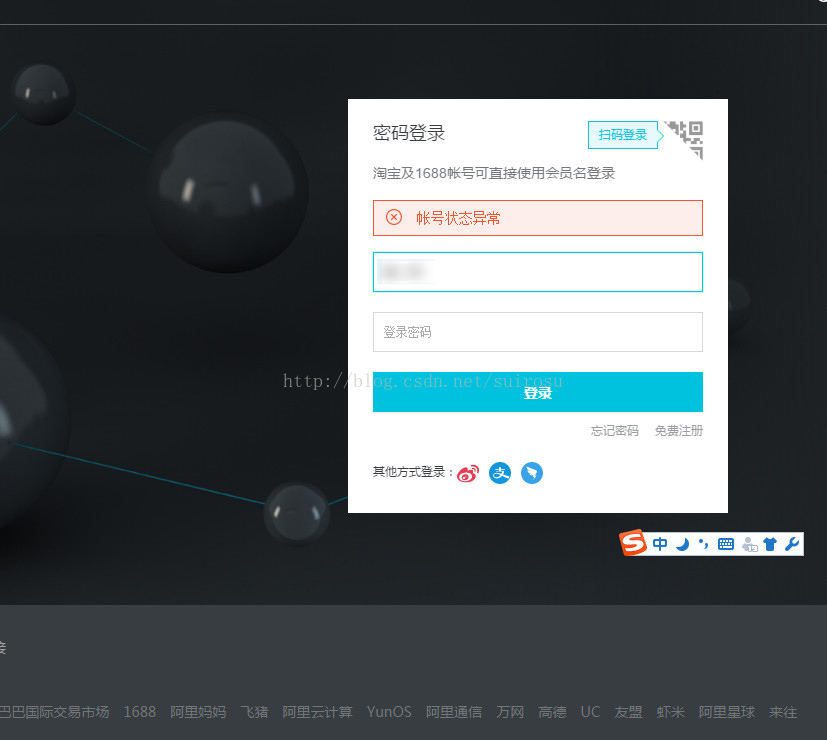Log in with Alipay icon
Viewport: 827px width, 740px height.
pos(500,473)
